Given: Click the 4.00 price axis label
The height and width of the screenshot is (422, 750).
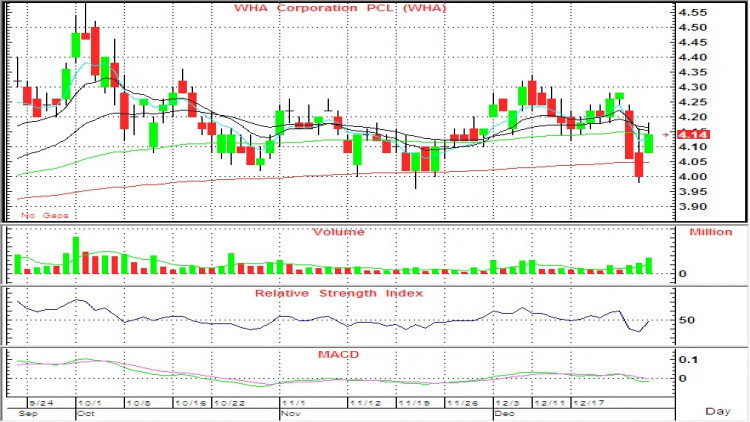Looking at the screenshot, I should pyautogui.click(x=693, y=177).
